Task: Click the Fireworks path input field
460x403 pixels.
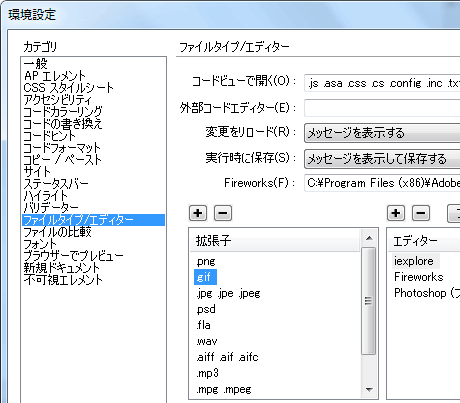Action: point(382,183)
